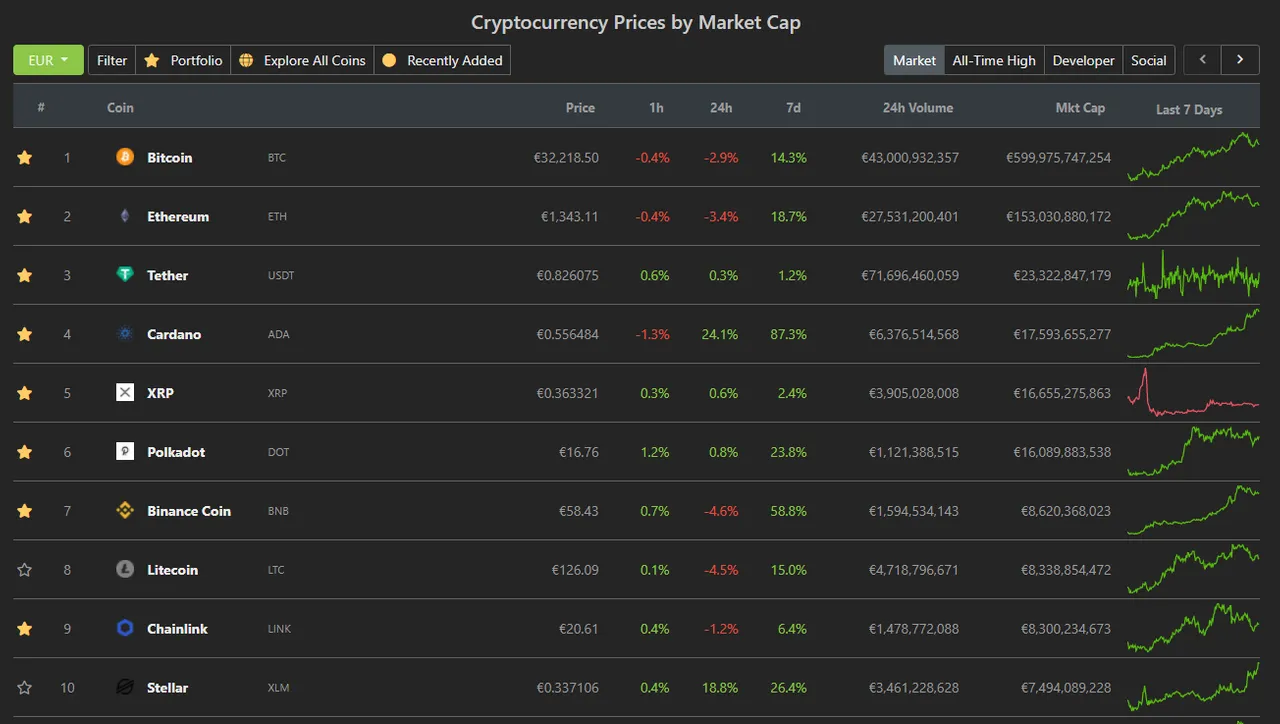Open the Chainlink coin page link
Viewport: 1280px width, 724px height.
click(x=177, y=629)
